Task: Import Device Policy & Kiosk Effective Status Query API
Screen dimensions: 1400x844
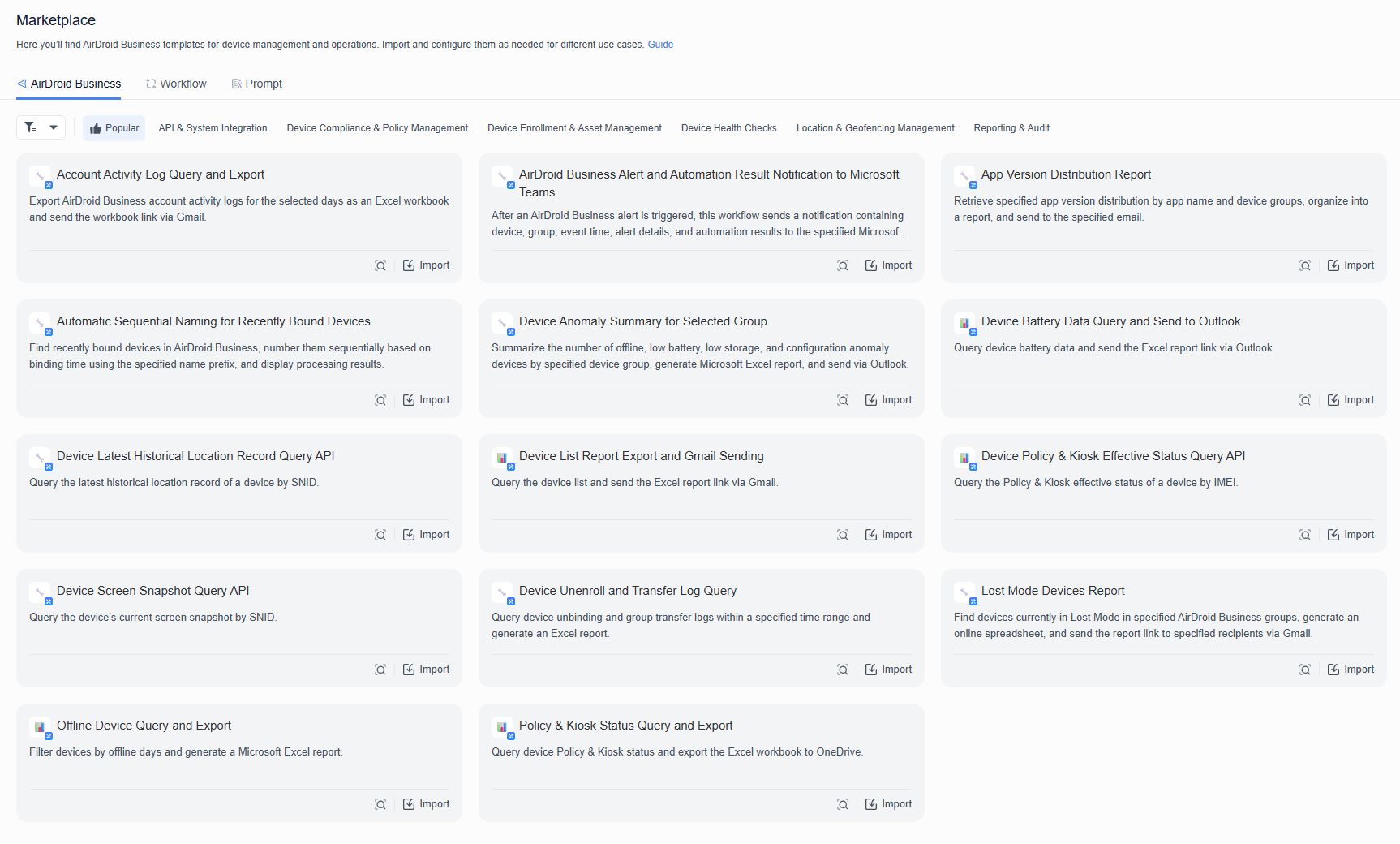Action: tap(1351, 535)
